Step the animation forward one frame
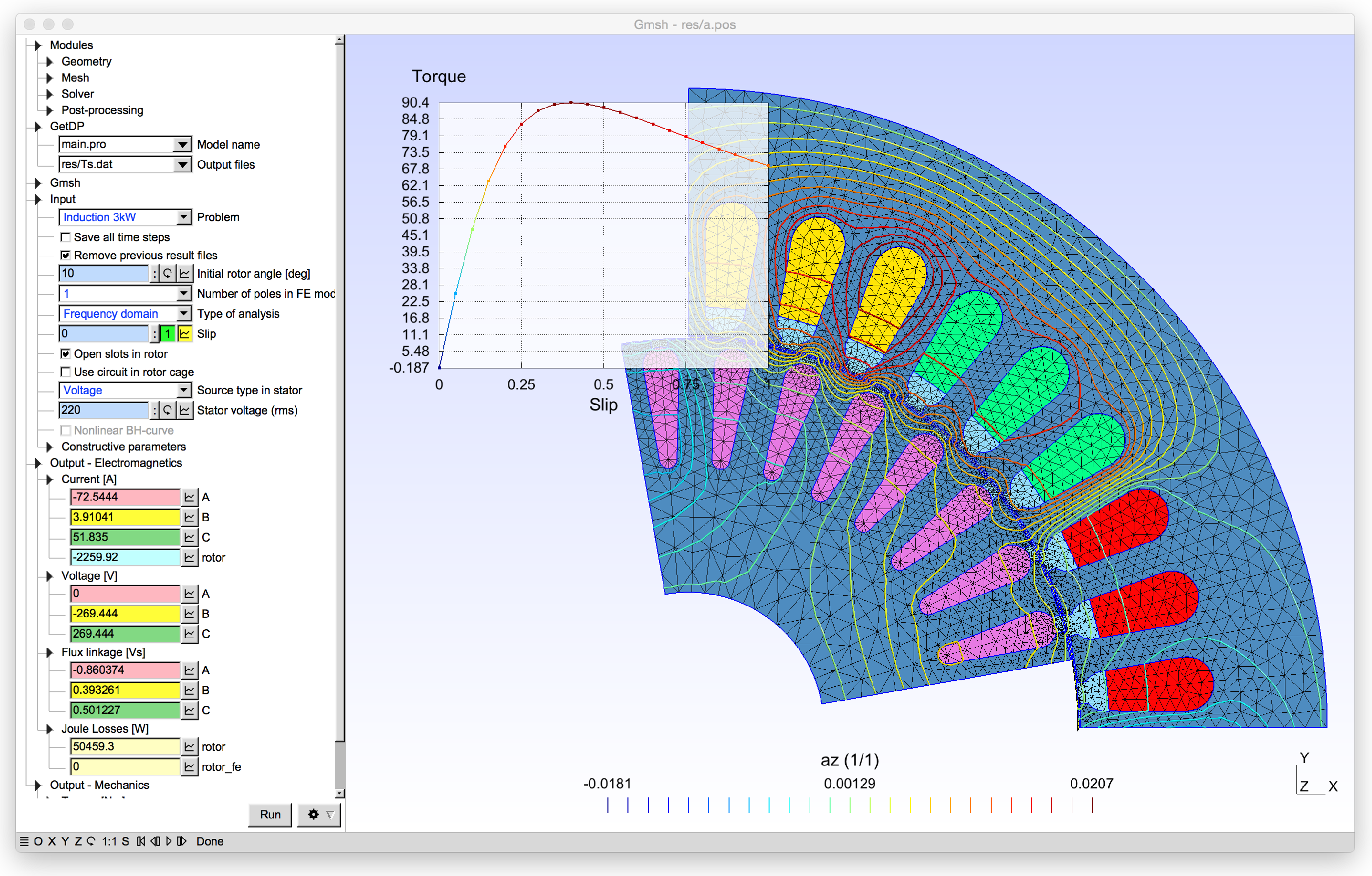This screenshot has width=1372, height=876. coord(182,841)
